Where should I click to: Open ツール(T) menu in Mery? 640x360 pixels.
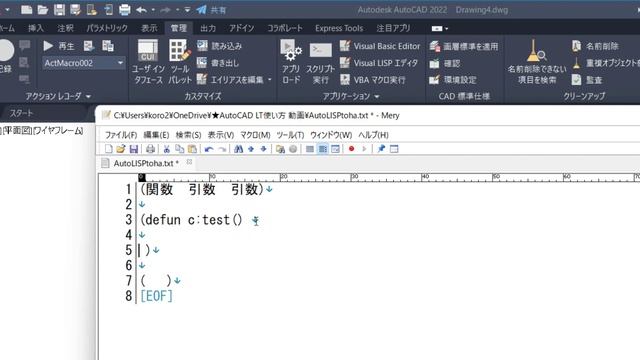[x=290, y=135]
